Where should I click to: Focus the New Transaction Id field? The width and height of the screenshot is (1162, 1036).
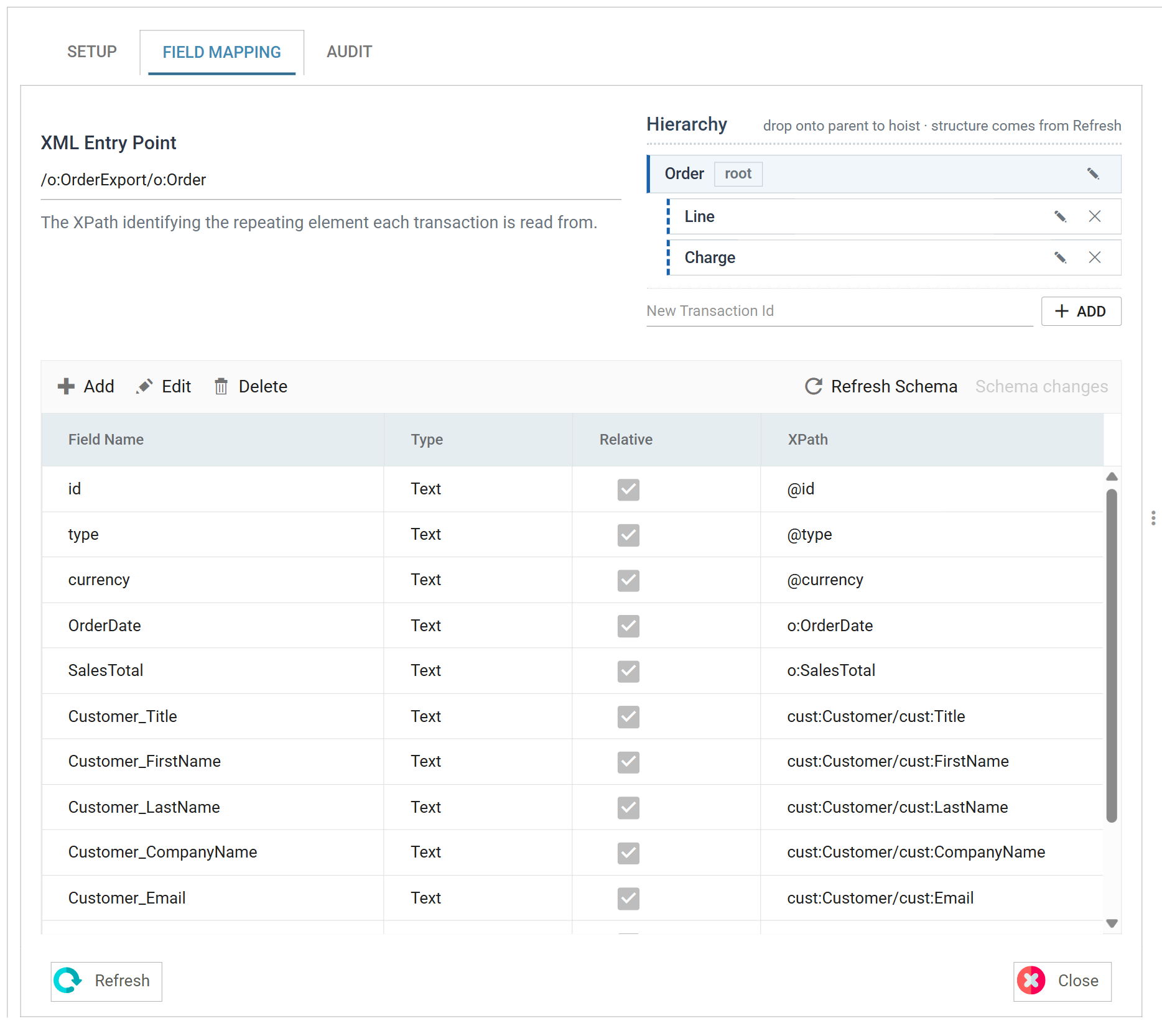[x=840, y=311]
